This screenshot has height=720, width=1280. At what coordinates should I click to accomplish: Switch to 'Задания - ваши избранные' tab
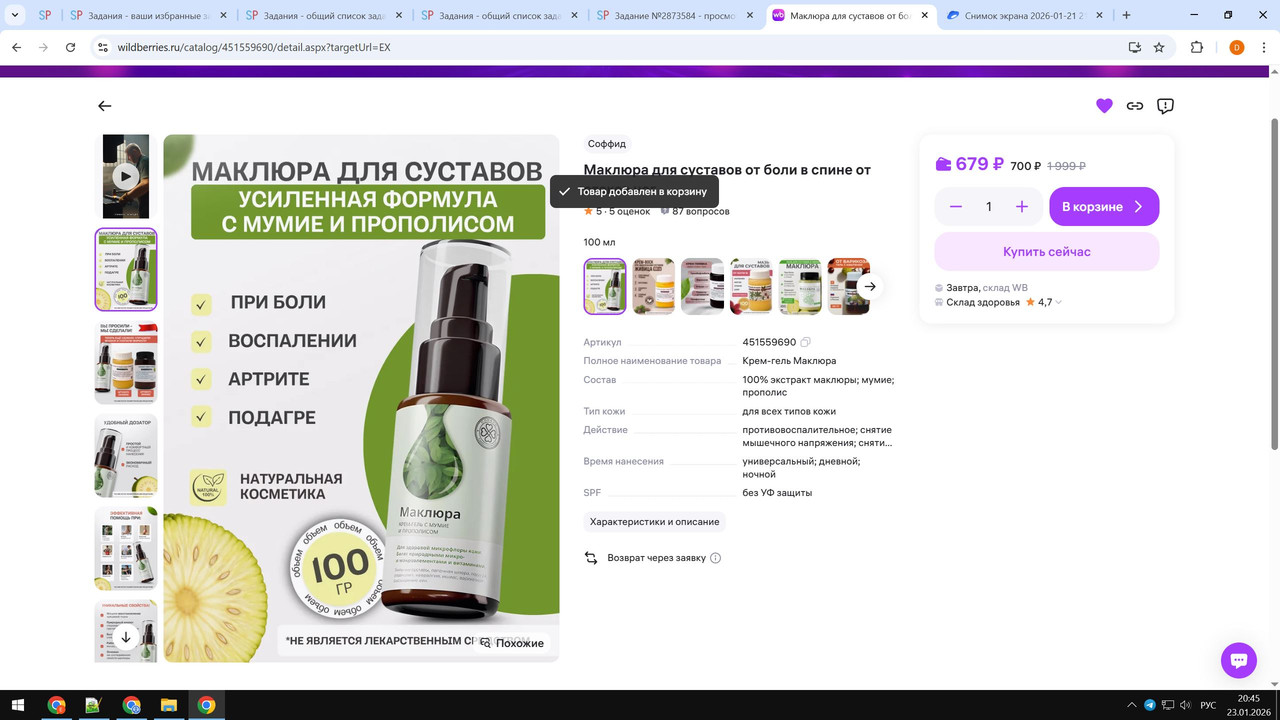(147, 15)
